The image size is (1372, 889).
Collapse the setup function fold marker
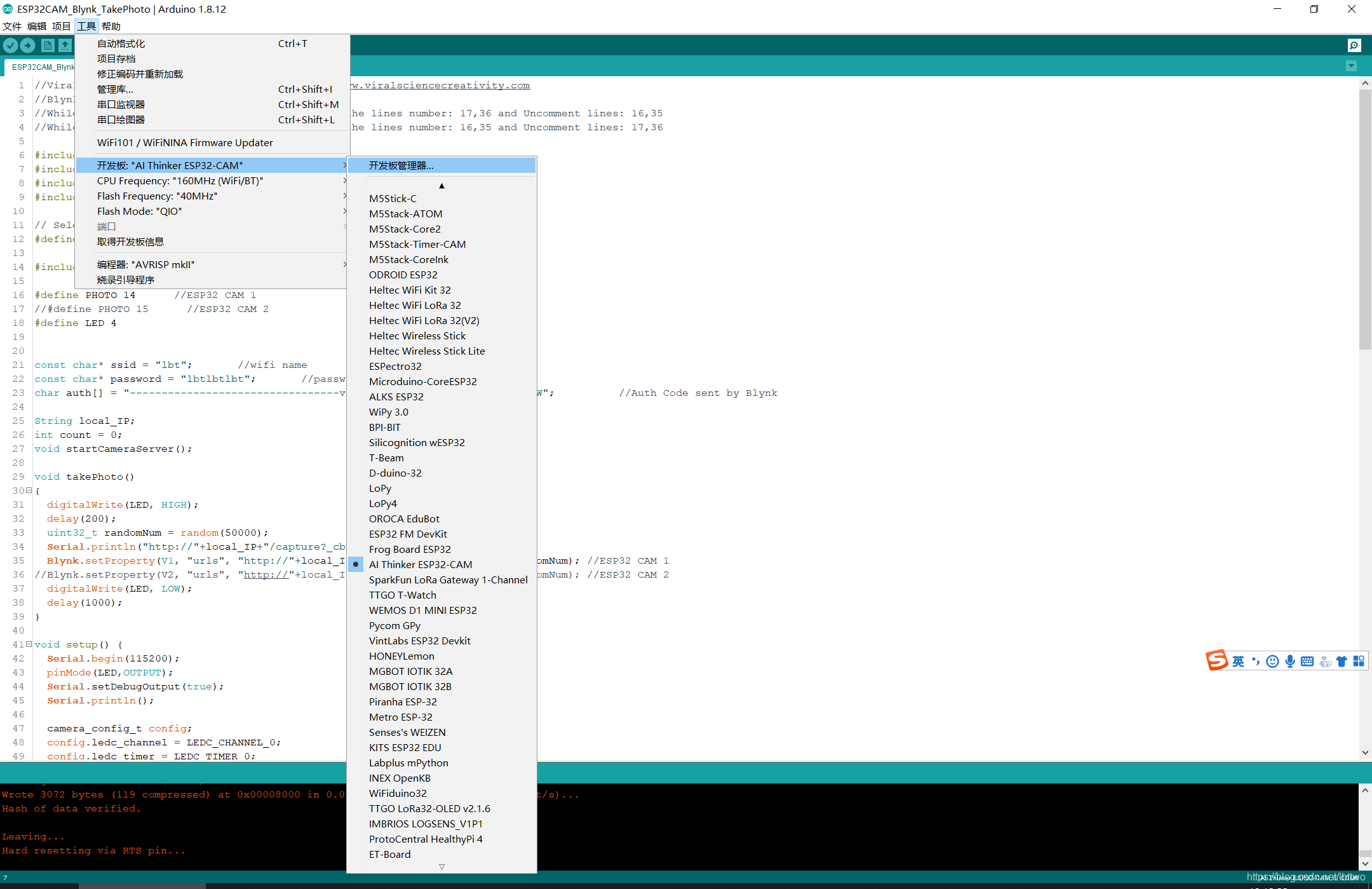coord(29,644)
